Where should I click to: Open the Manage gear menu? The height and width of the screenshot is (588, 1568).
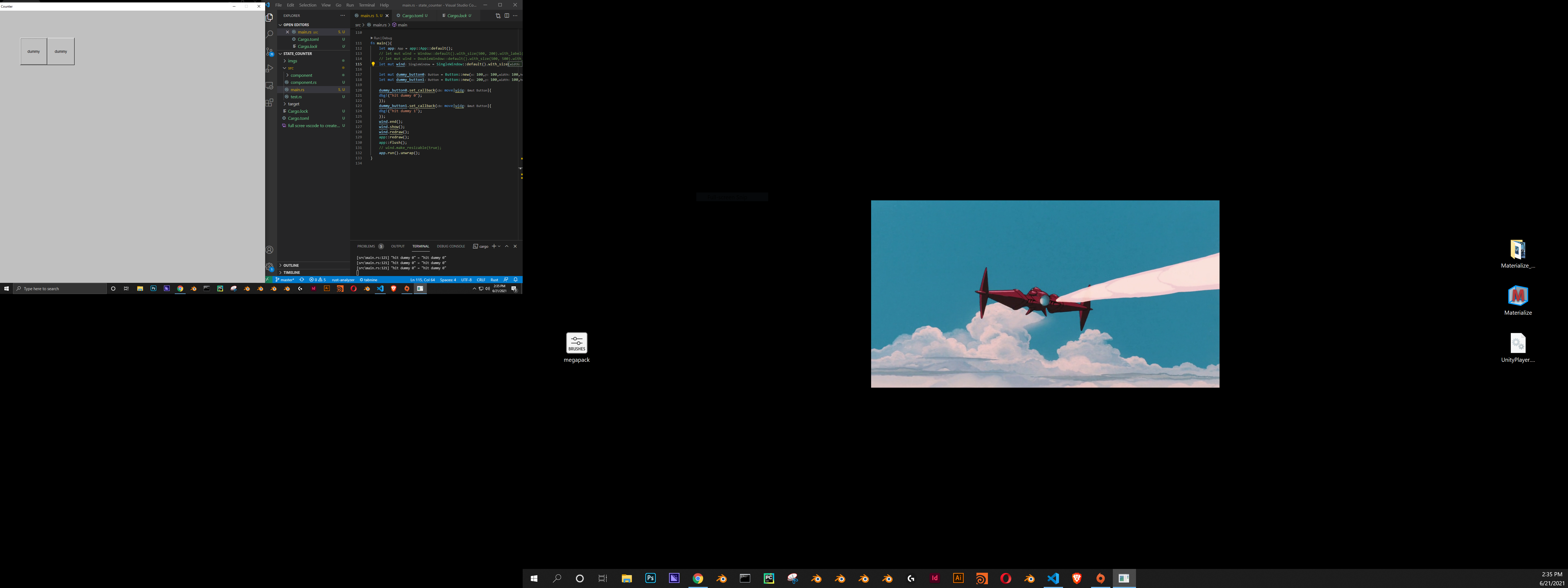click(268, 267)
